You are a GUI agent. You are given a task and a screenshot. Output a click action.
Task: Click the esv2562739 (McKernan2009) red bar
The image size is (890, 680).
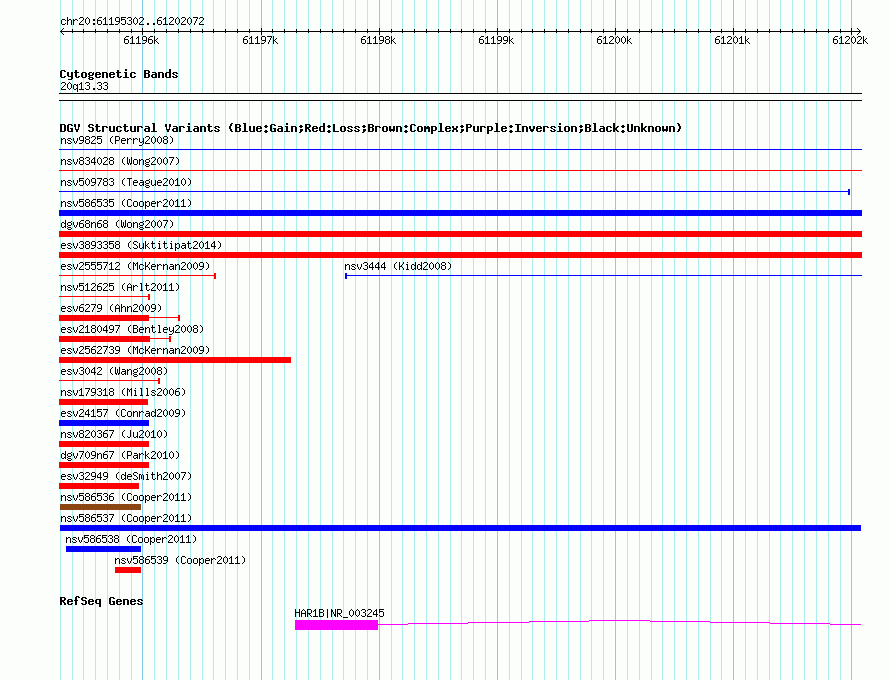(x=175, y=360)
